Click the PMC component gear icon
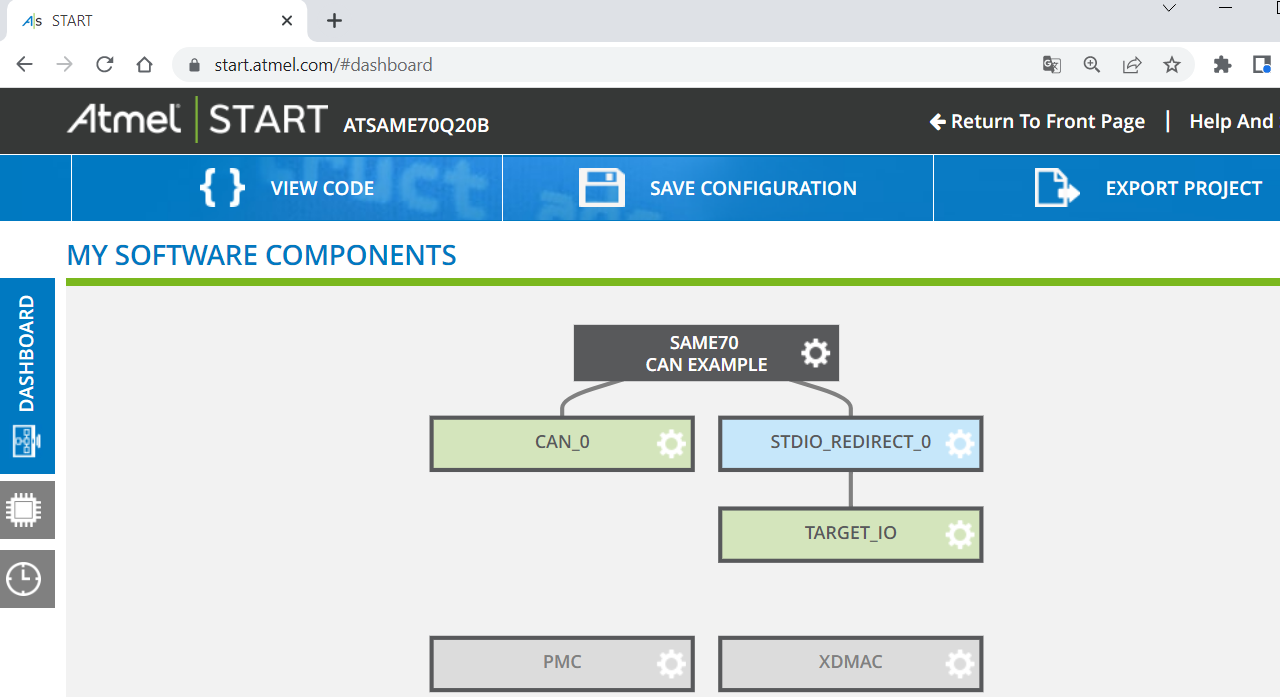Screen dimensions: 1280x697 tap(671, 663)
